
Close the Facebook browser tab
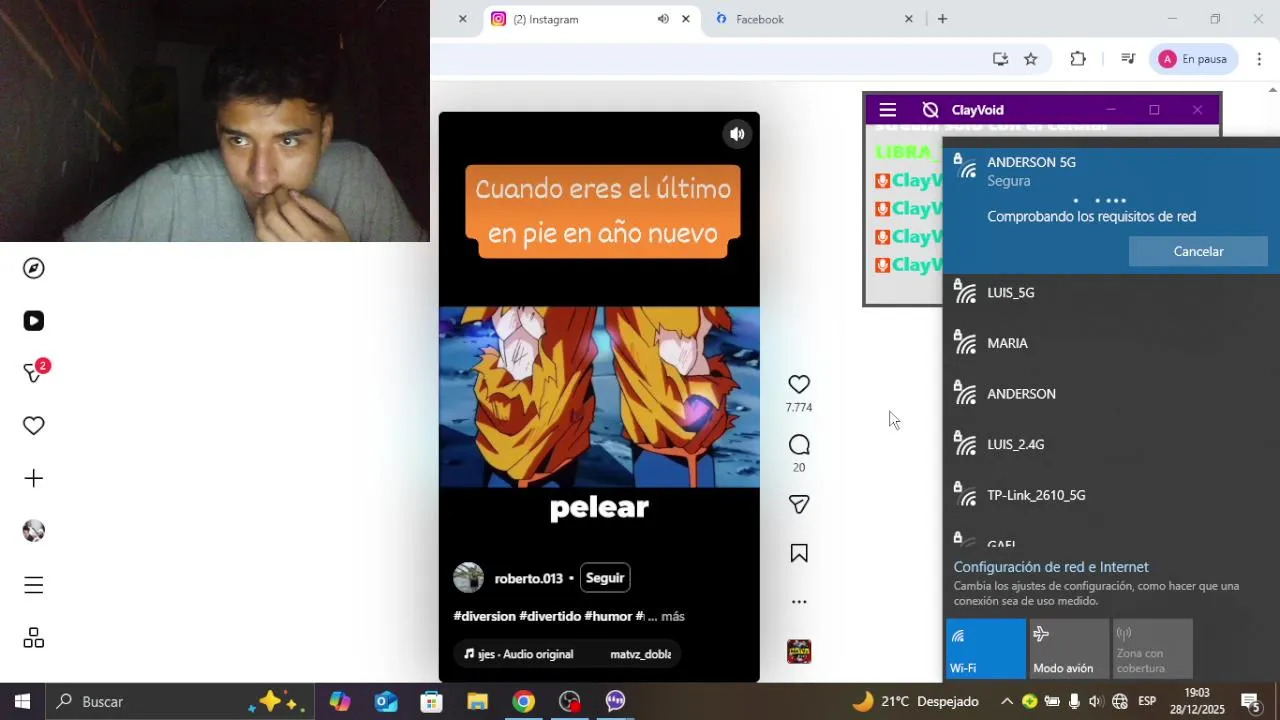click(x=909, y=19)
